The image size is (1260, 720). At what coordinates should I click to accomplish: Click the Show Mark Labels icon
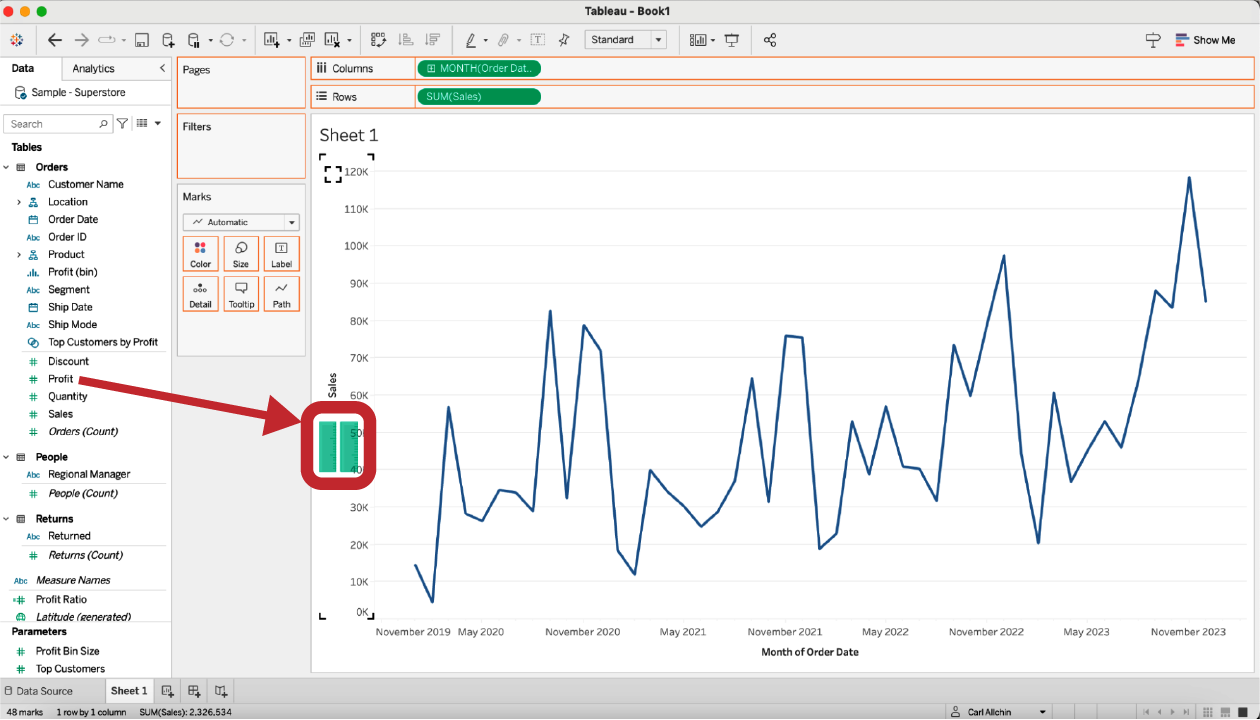(x=537, y=40)
